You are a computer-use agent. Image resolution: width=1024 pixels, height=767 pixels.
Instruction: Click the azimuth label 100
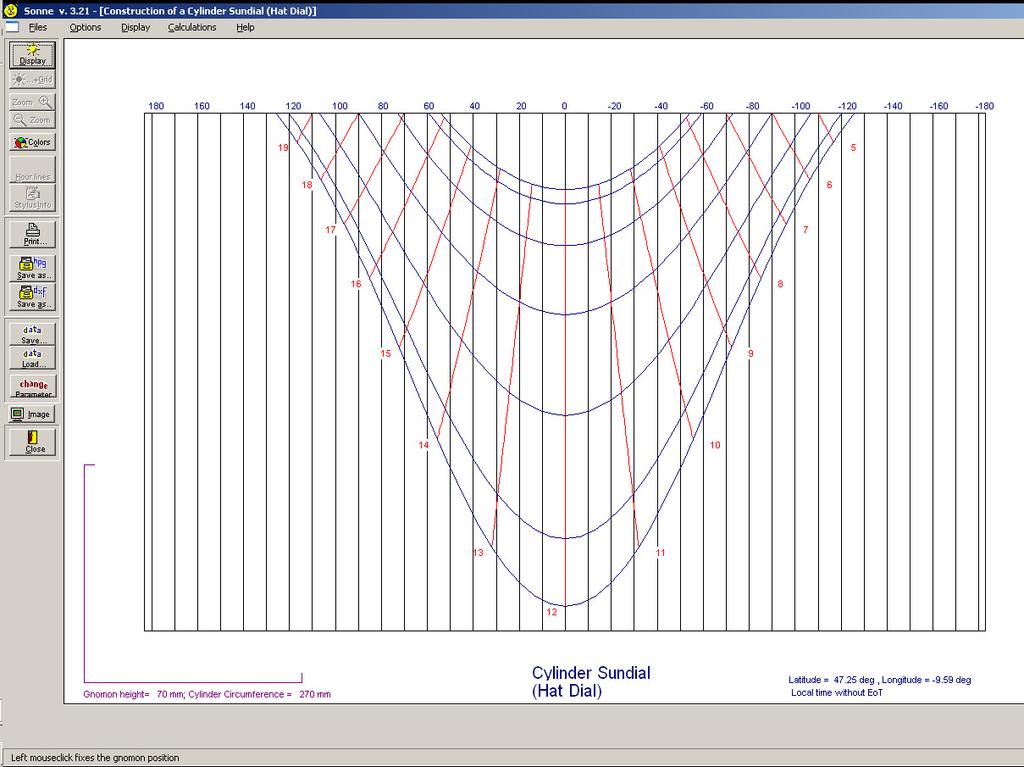pyautogui.click(x=340, y=106)
